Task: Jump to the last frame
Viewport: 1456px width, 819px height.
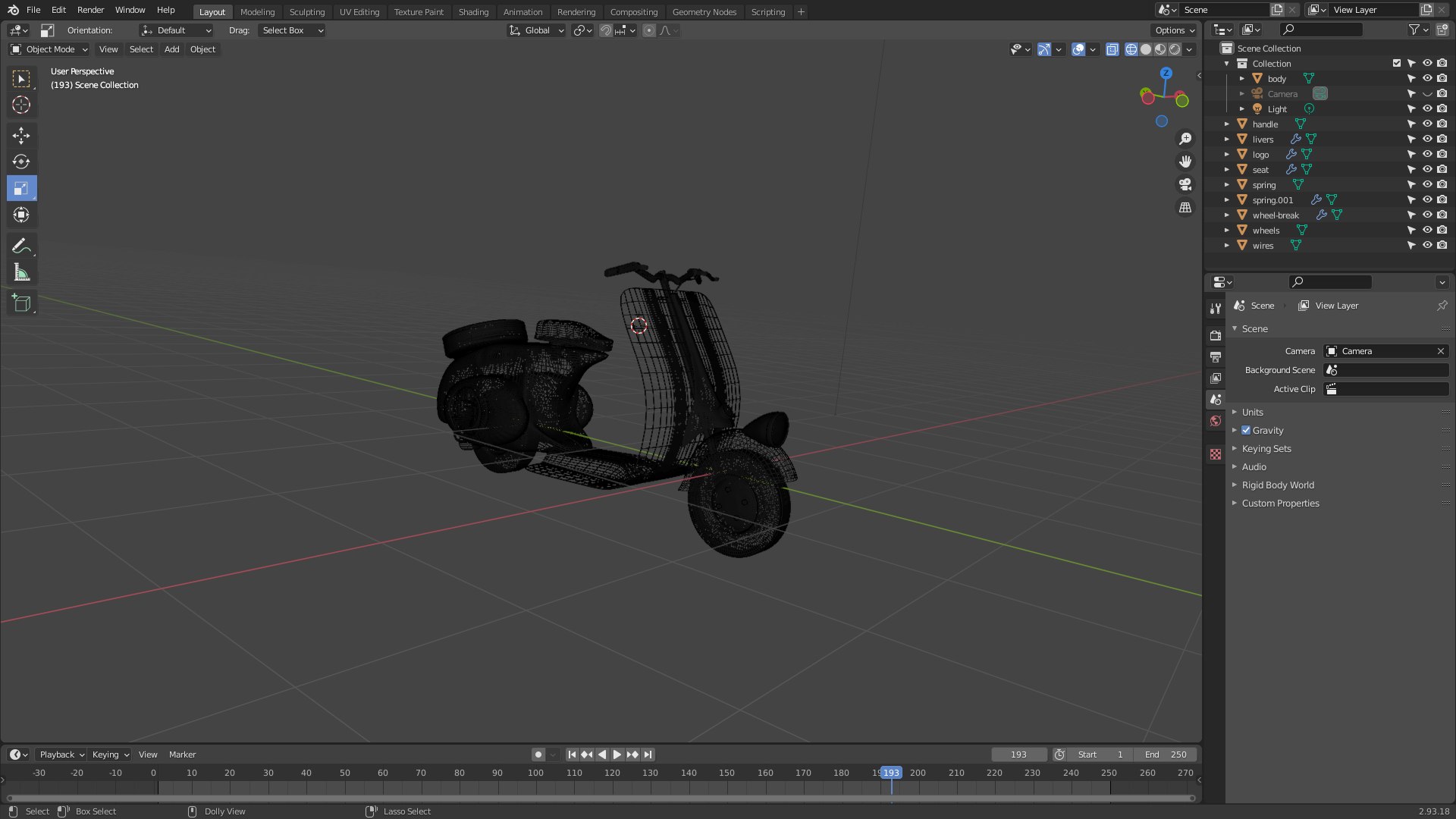Action: (x=648, y=755)
